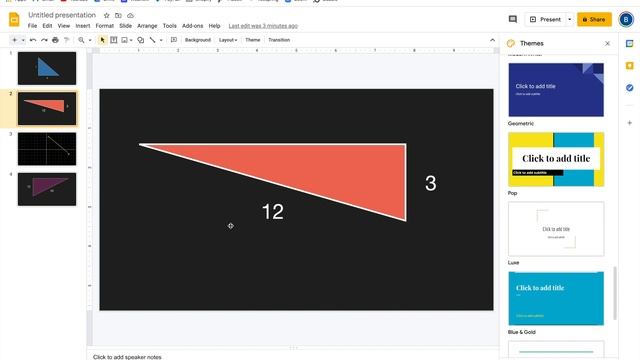
Task: Add a comment from the toolbar
Action: point(174,40)
